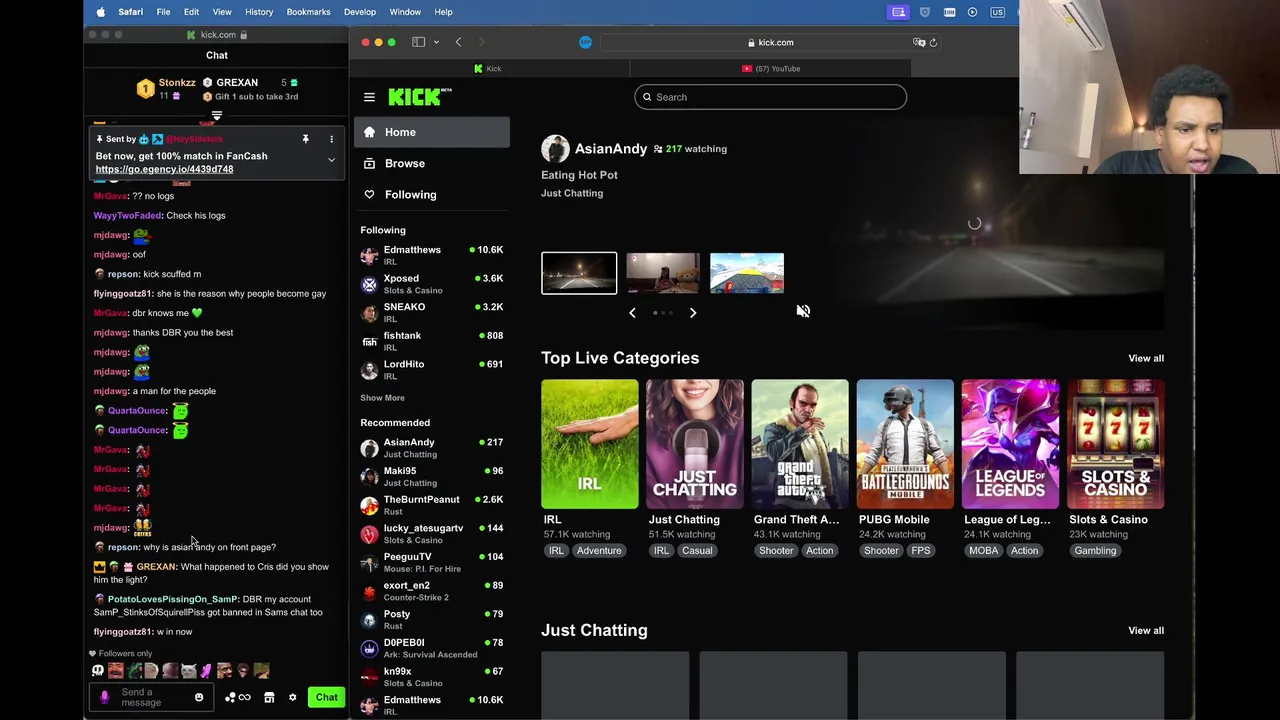1280x720 pixels.
Task: Open the Slots & Casino category card
Action: coord(1116,444)
